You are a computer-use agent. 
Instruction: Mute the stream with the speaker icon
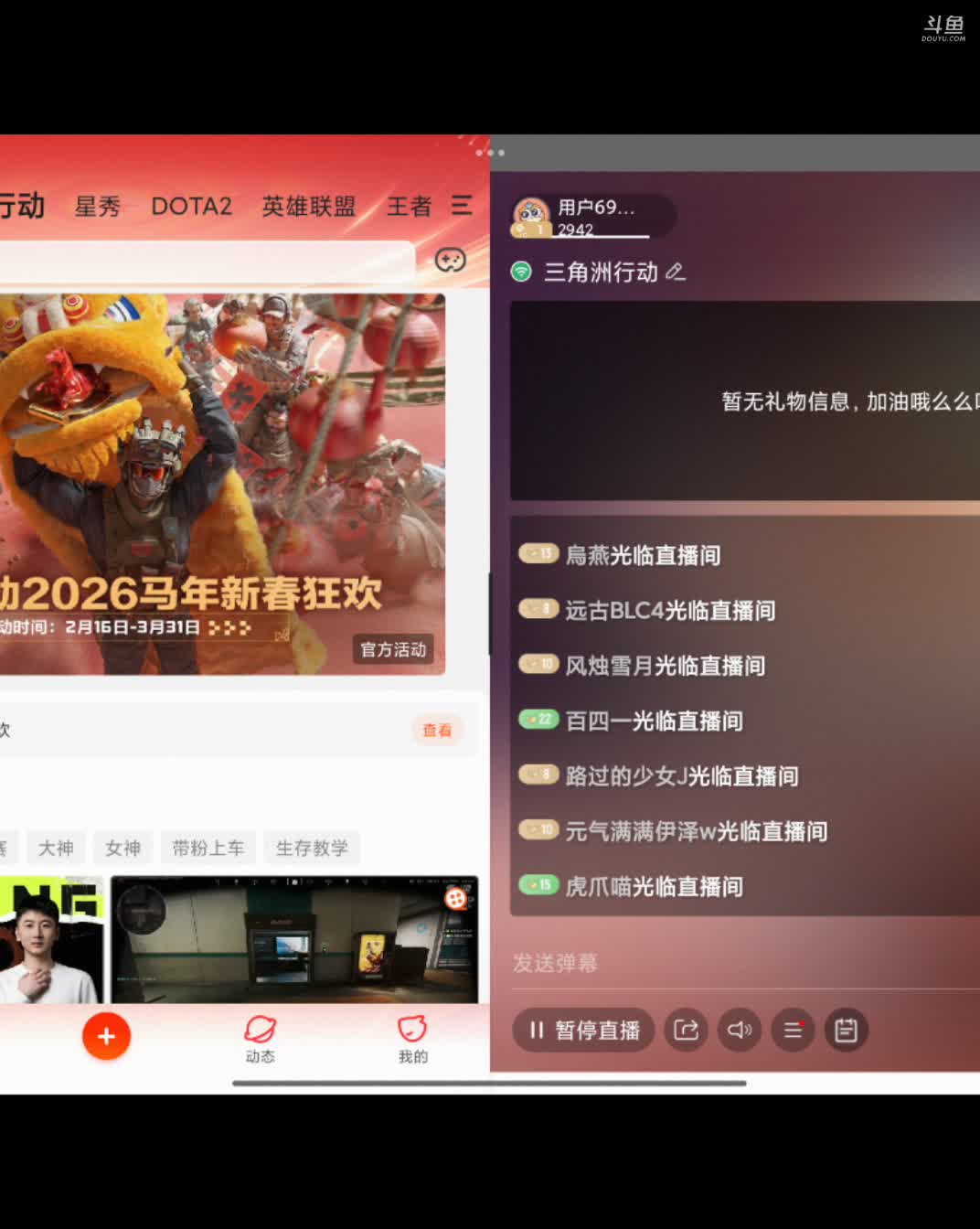[x=739, y=1031]
